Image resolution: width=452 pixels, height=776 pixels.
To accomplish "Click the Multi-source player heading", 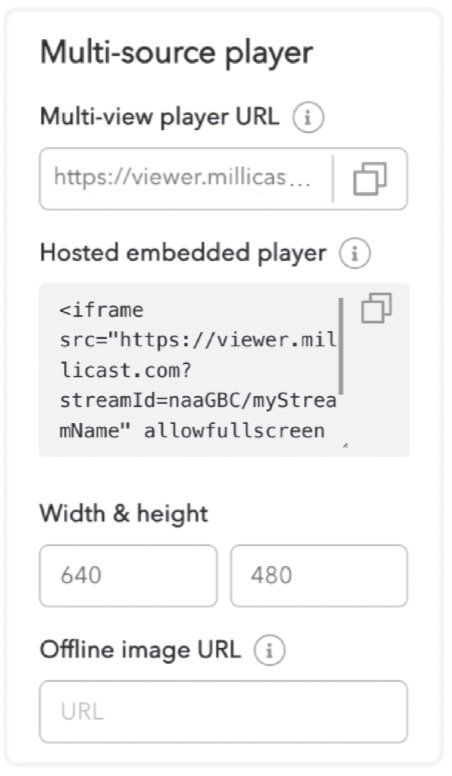I will 176,53.
